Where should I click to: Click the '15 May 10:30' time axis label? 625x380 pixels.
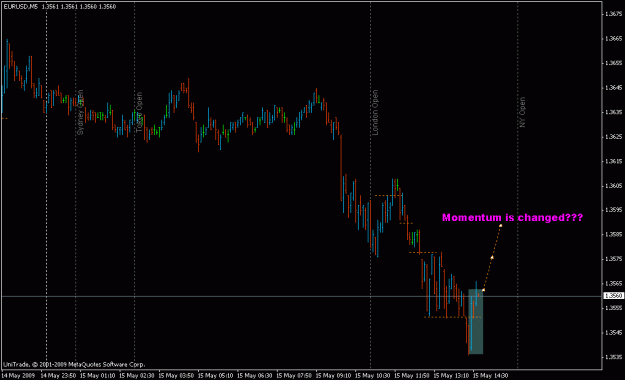pos(373,376)
